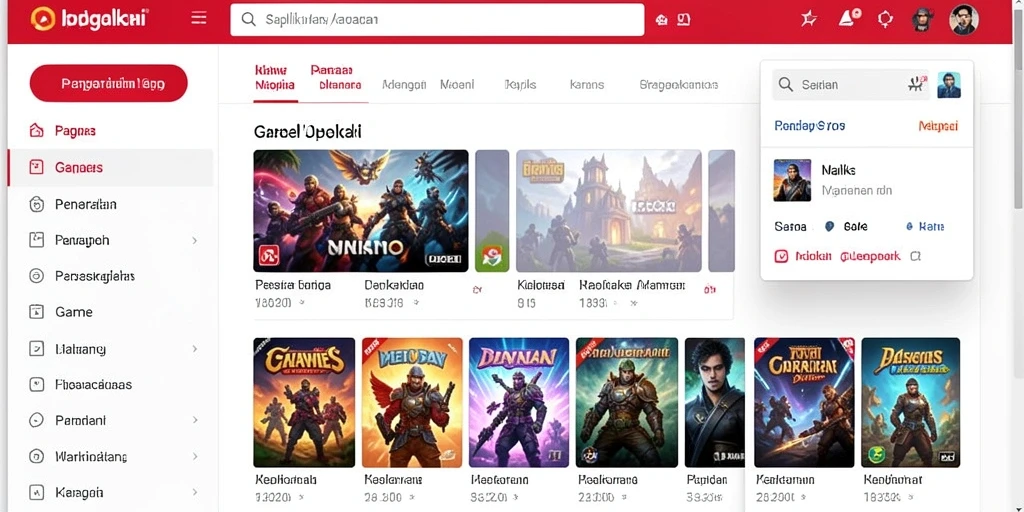The width and height of the screenshot is (1024, 512).
Task: Open the dark-haired man game card
Action: (x=714, y=402)
